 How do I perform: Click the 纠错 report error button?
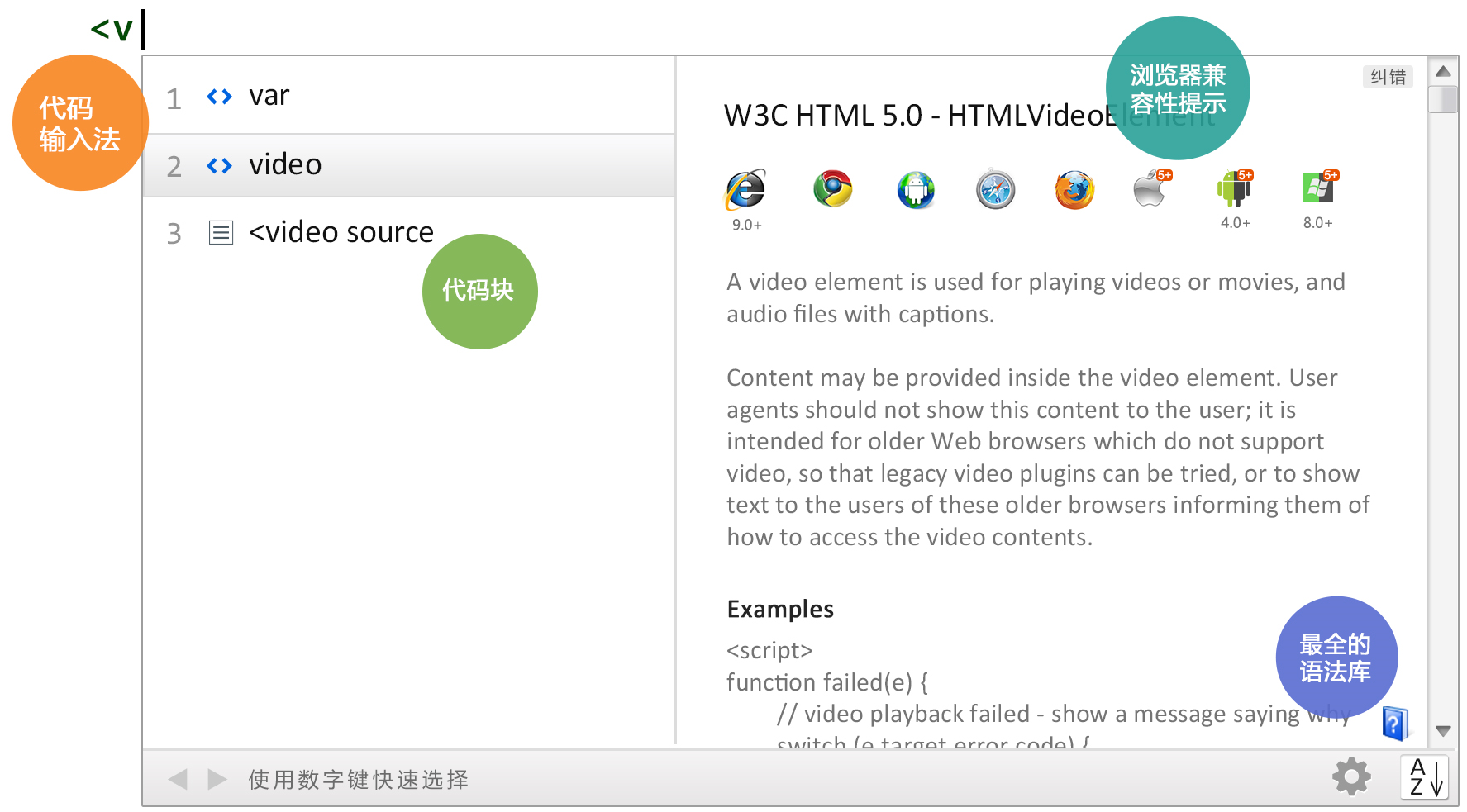1388,77
